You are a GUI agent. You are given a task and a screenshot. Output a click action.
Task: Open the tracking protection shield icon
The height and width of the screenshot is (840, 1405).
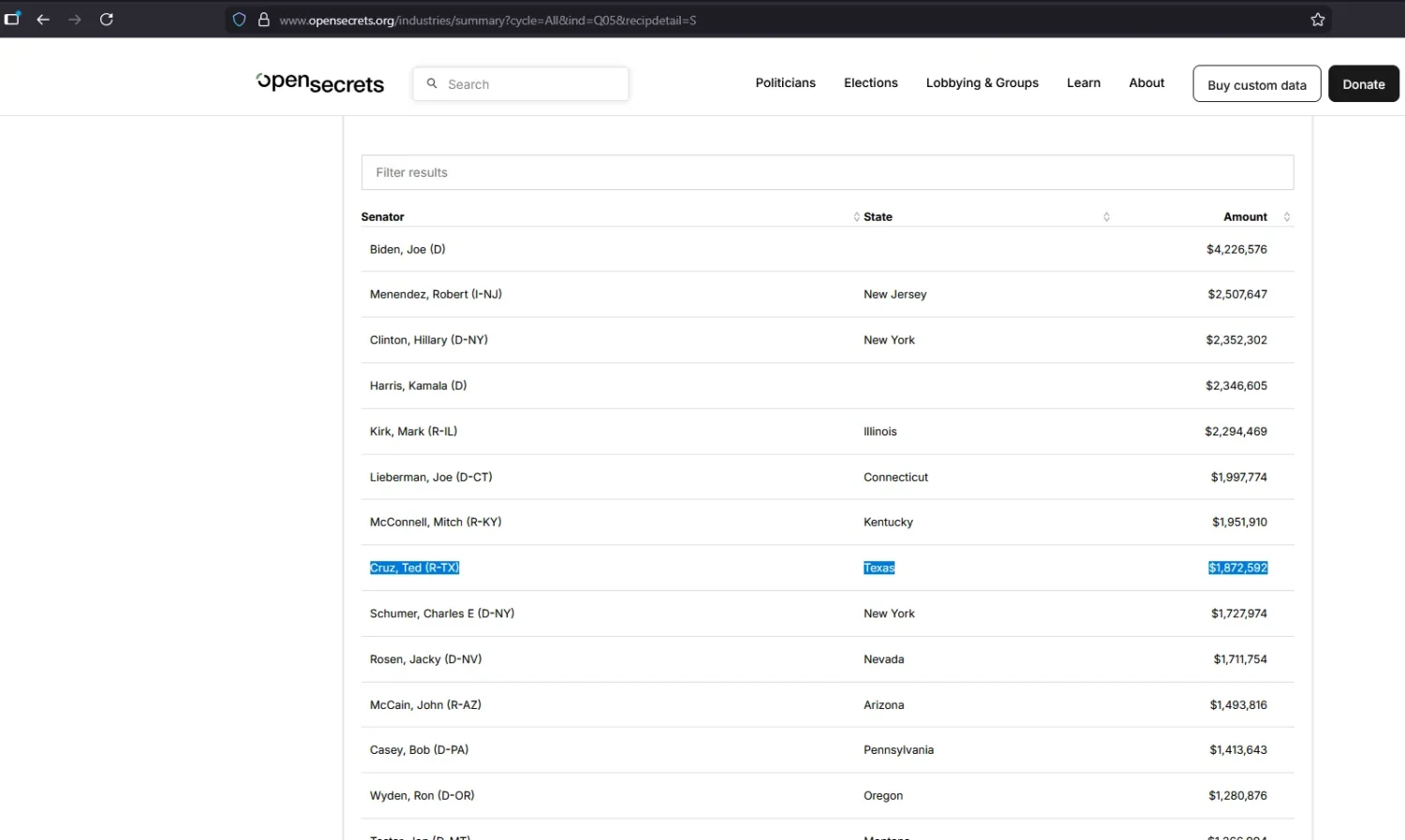pos(240,20)
